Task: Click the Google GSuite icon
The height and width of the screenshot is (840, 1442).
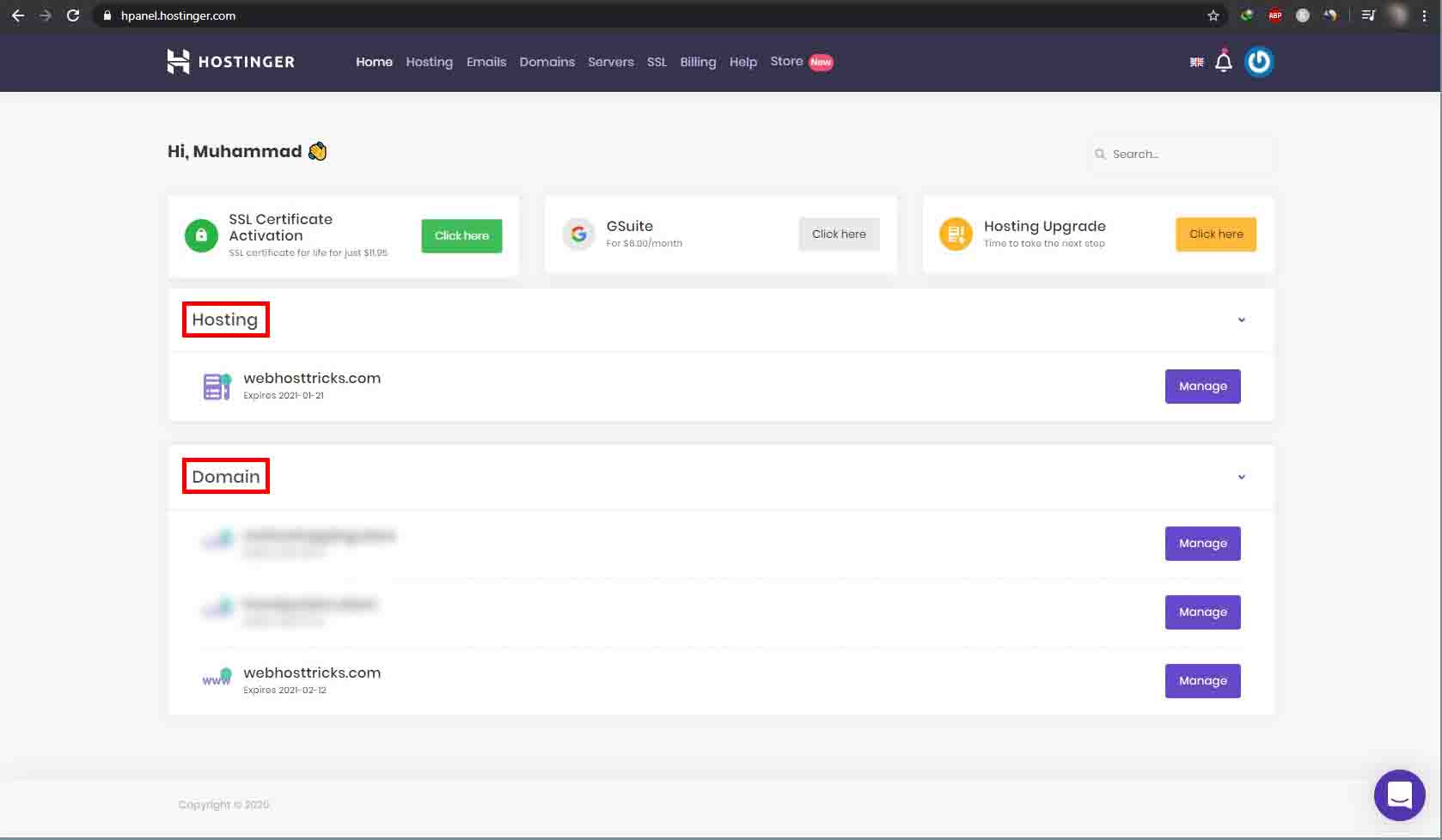Action: pos(578,234)
